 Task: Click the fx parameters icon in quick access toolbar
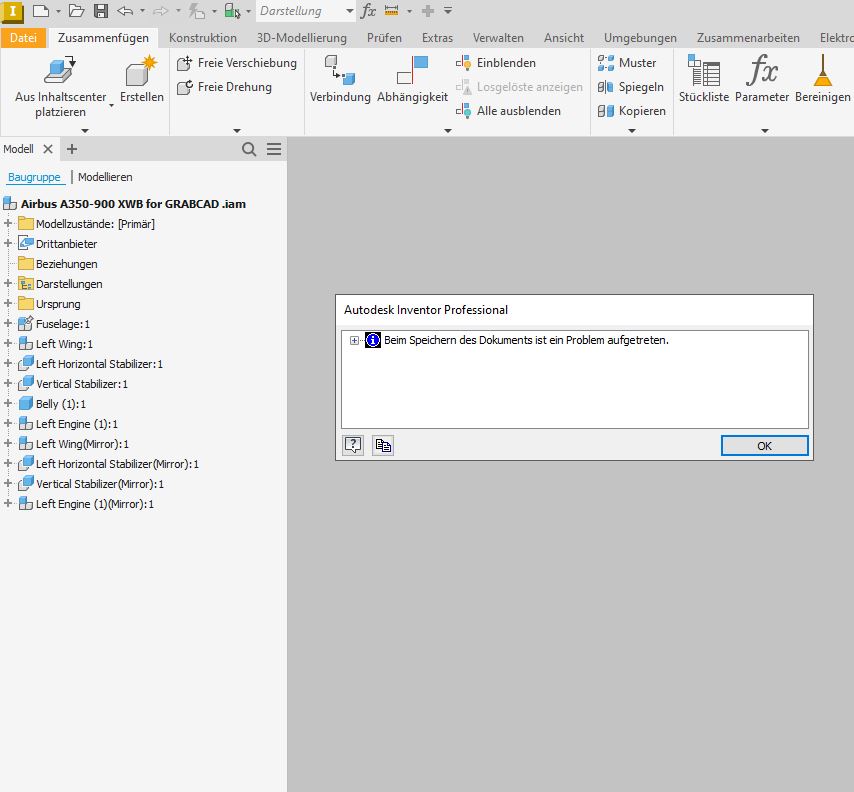(369, 11)
